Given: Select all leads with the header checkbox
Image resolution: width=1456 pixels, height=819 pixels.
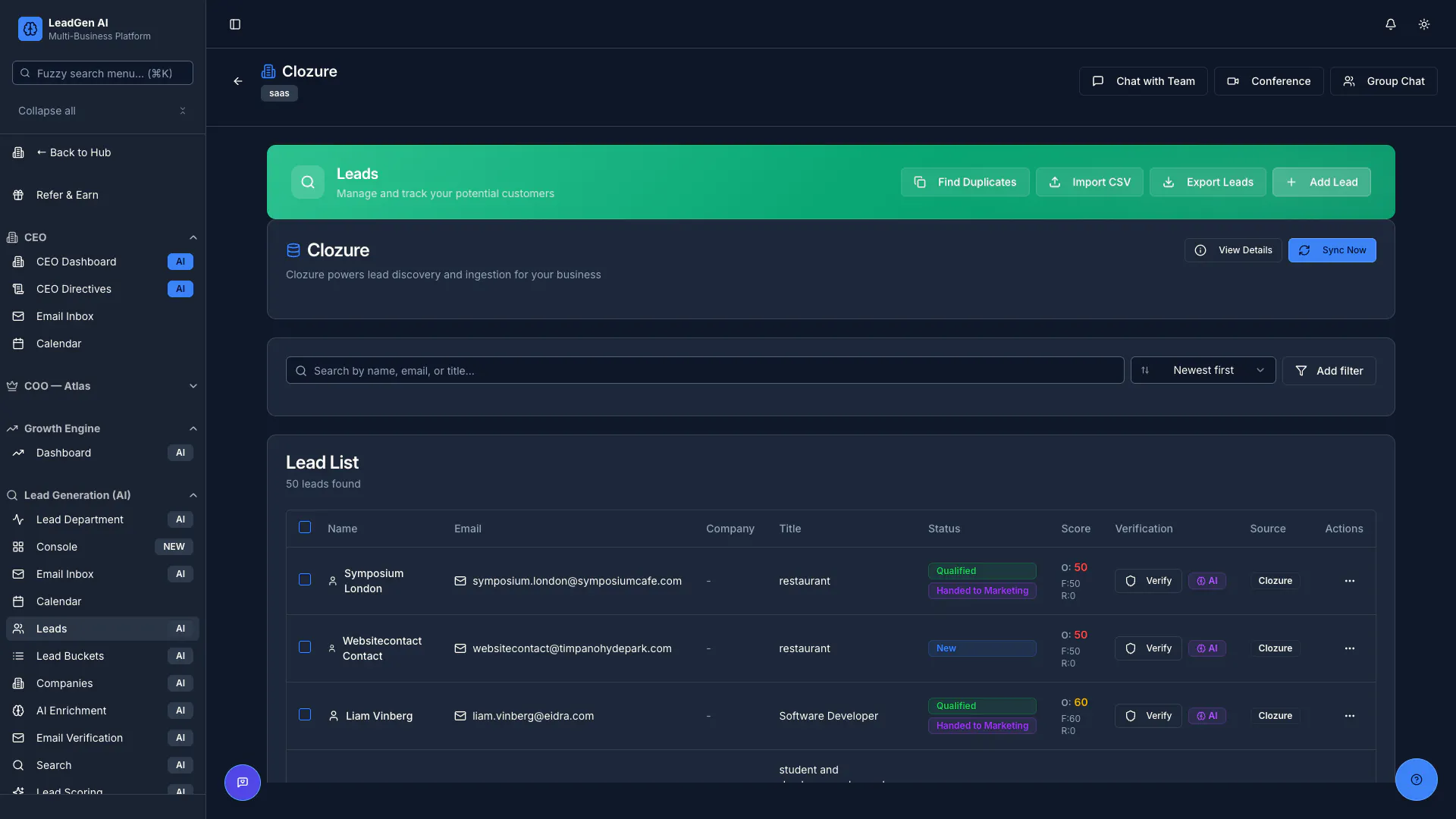Looking at the screenshot, I should tap(305, 527).
